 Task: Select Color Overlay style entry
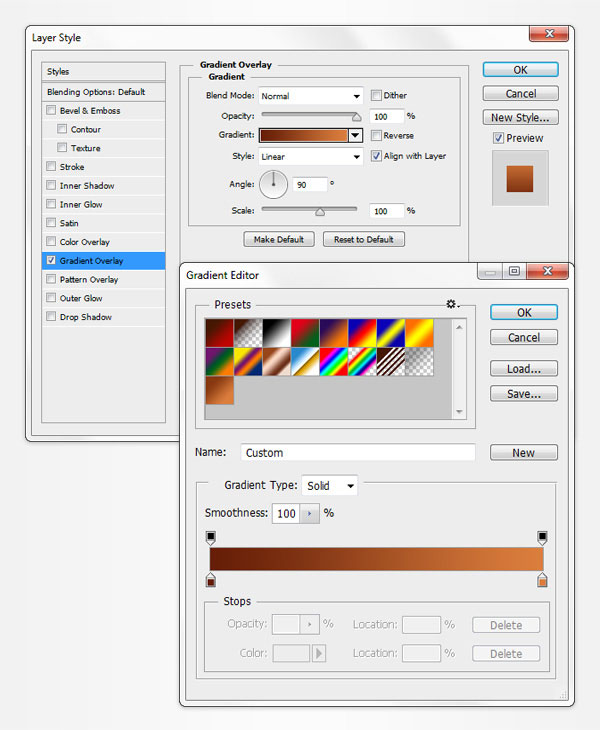[x=103, y=242]
